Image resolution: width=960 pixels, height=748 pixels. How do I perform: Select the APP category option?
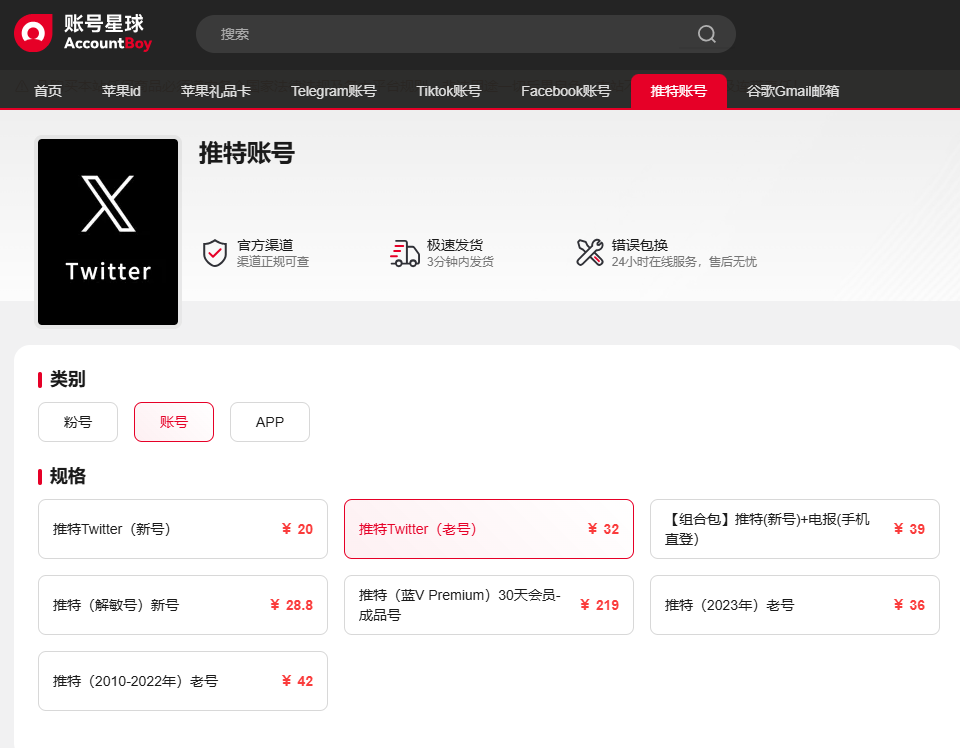[270, 422]
